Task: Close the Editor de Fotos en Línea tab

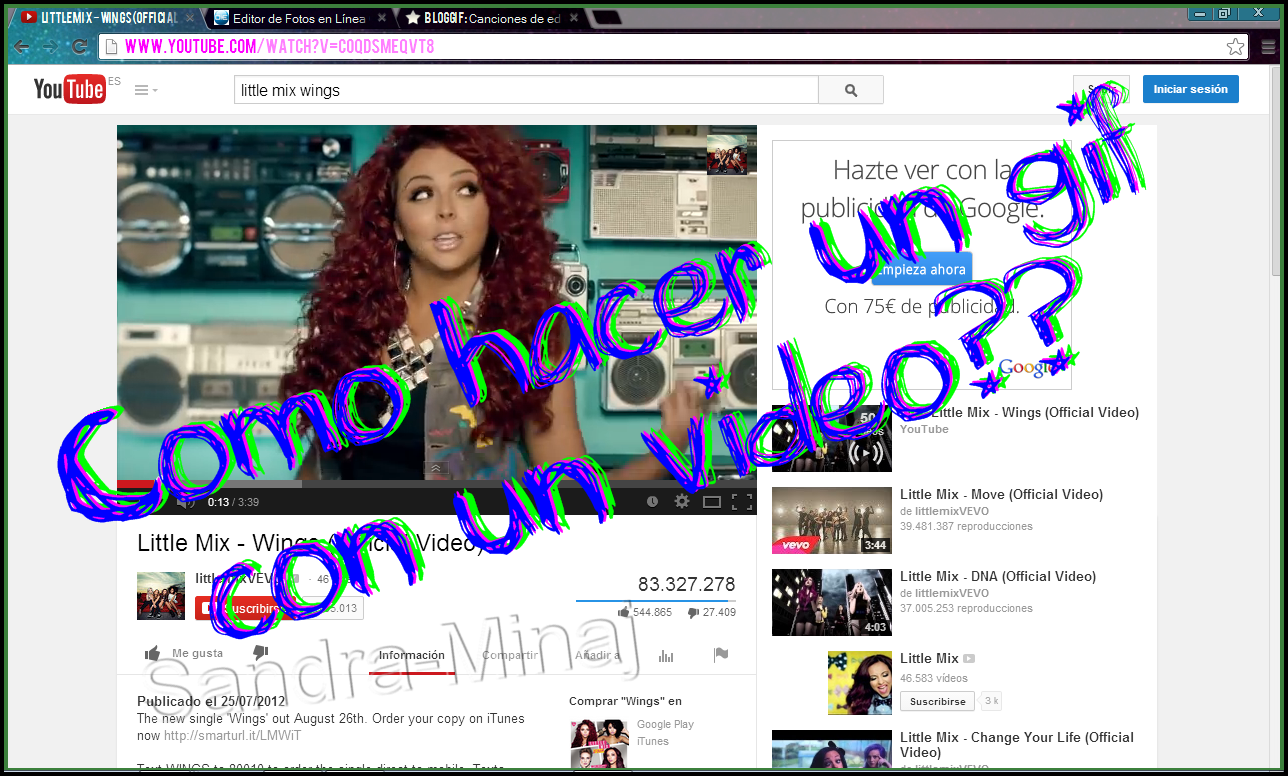Action: pyautogui.click(x=381, y=18)
